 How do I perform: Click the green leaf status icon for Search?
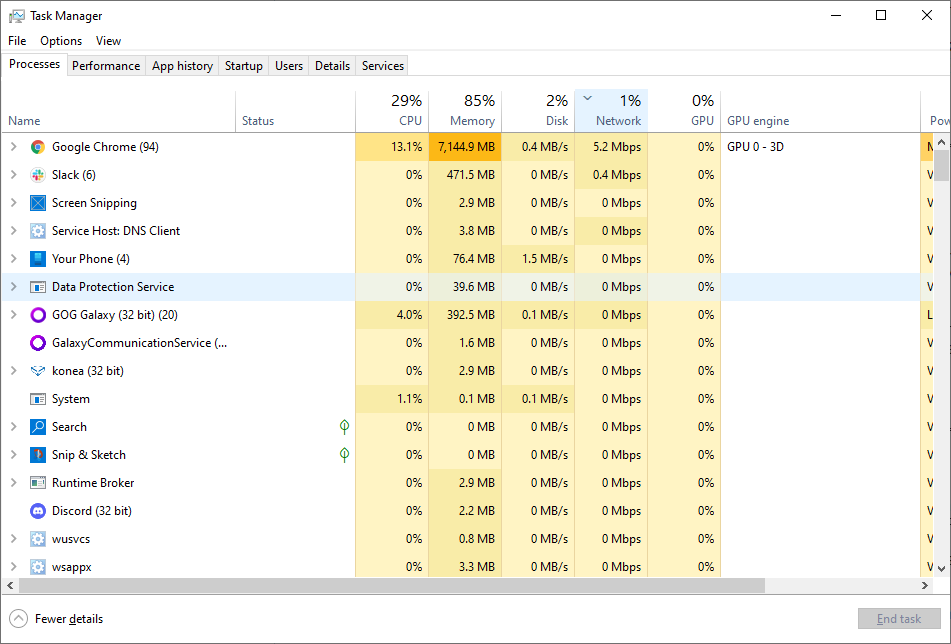click(x=344, y=427)
